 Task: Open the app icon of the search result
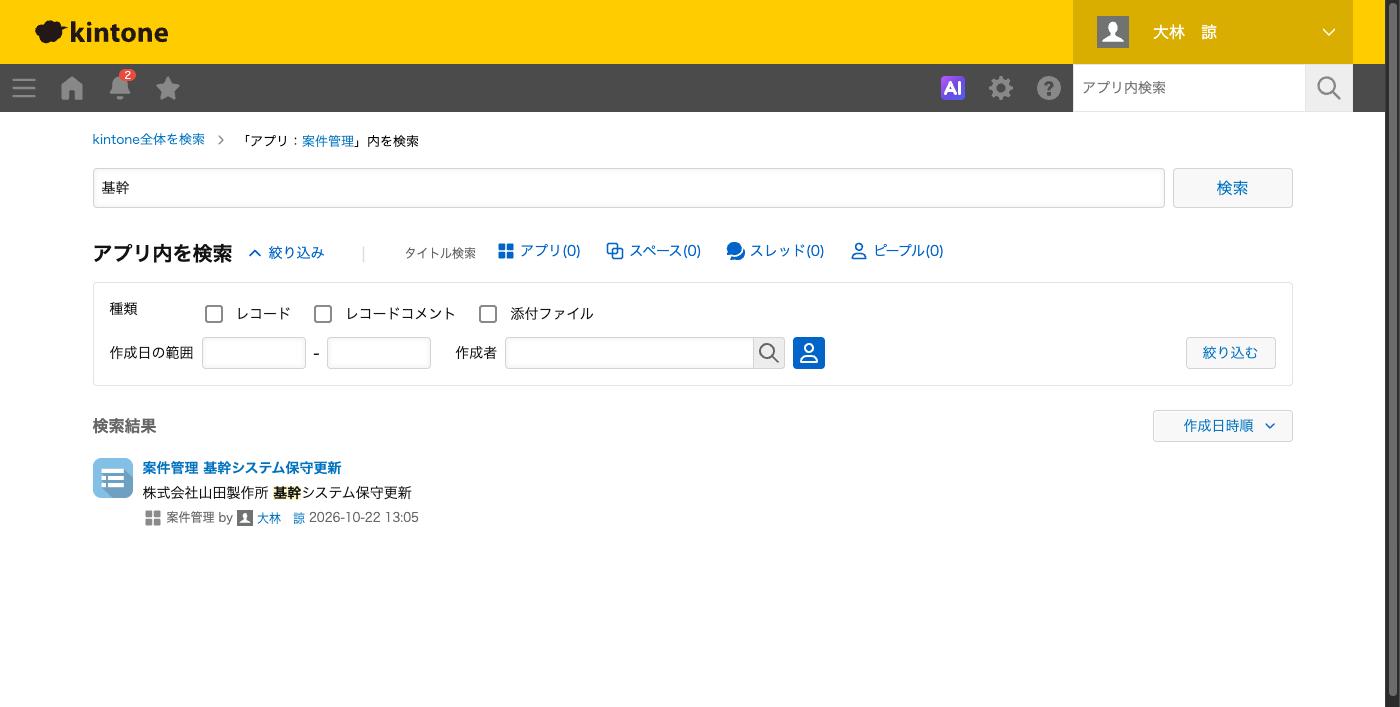(113, 478)
